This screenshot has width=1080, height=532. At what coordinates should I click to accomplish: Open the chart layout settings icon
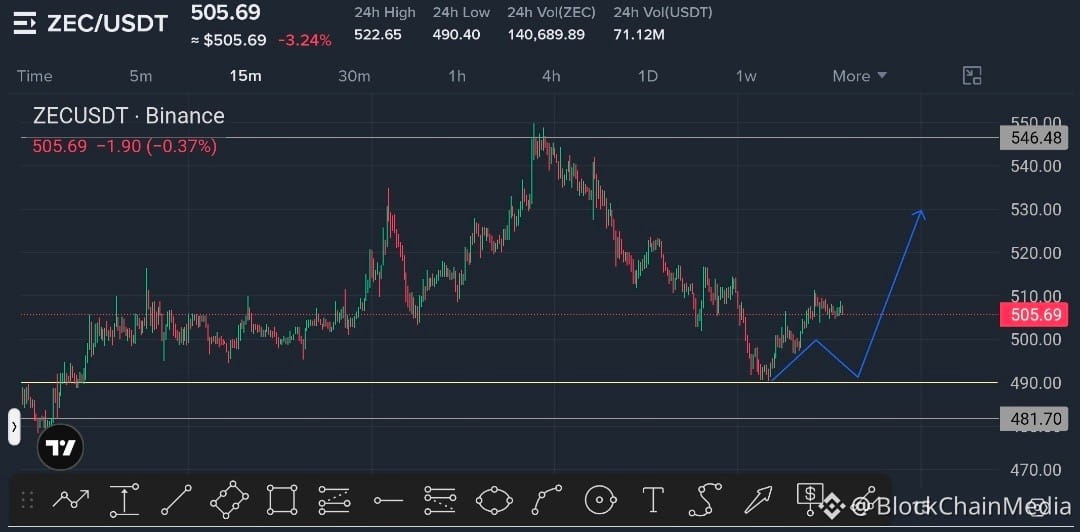click(971, 76)
